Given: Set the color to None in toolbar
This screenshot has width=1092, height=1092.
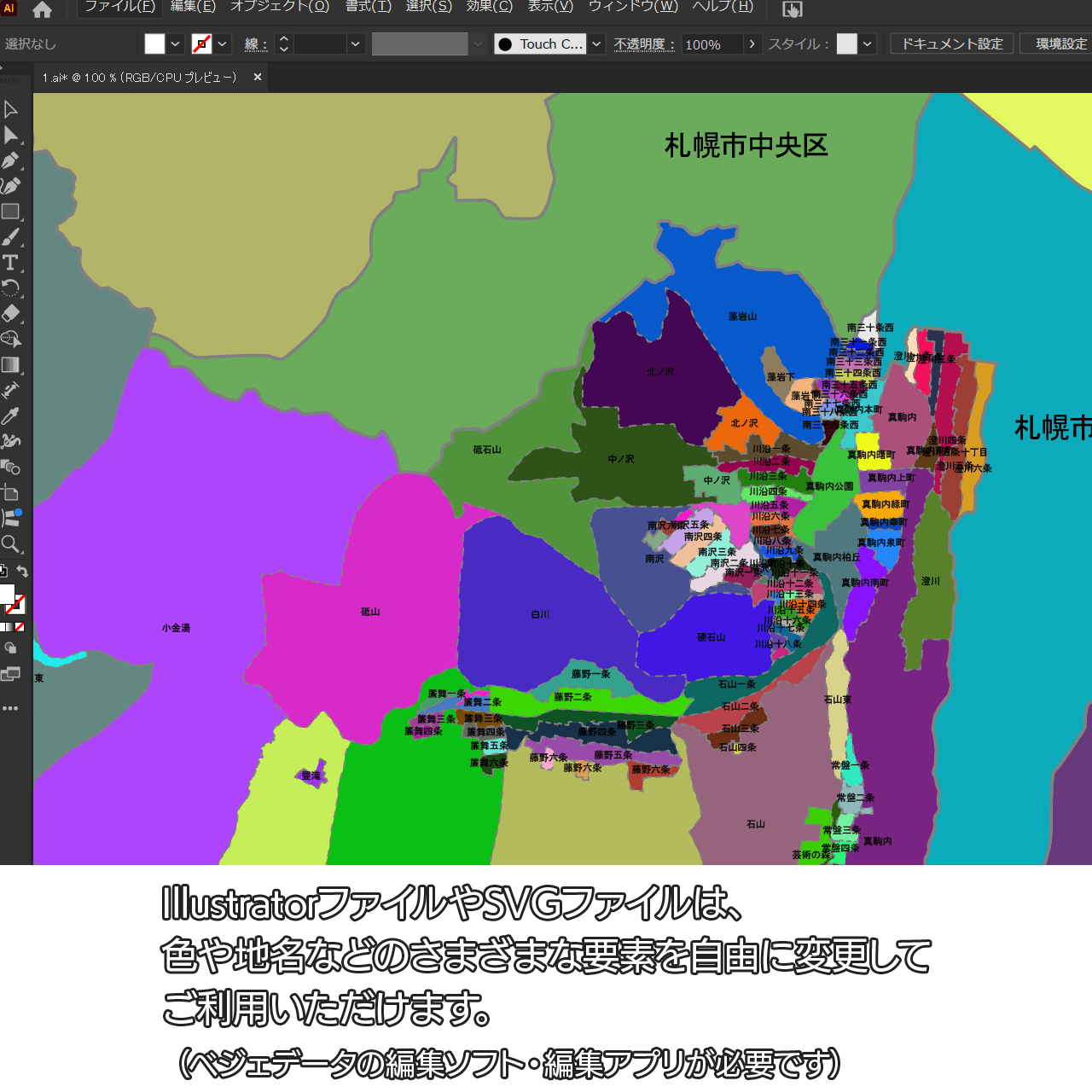Looking at the screenshot, I should tap(20, 627).
